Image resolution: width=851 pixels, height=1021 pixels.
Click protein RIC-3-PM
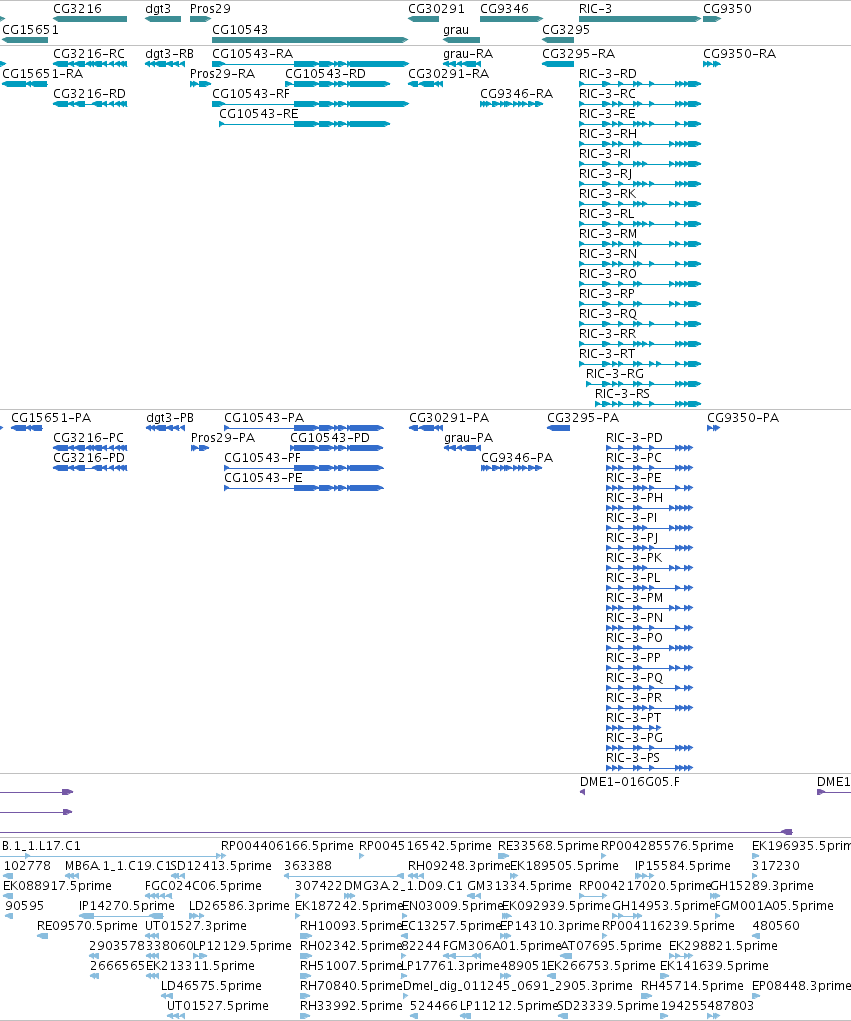pyautogui.click(x=635, y=598)
